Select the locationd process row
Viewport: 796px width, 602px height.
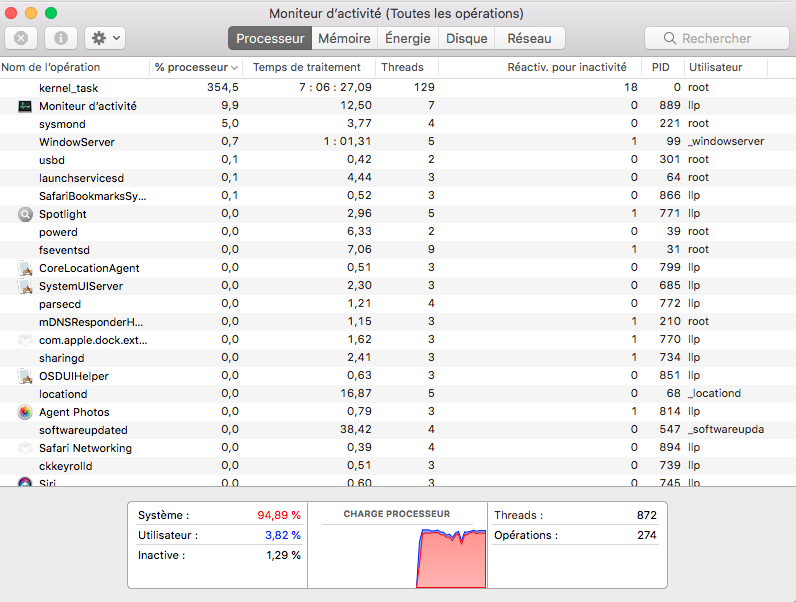pos(398,394)
